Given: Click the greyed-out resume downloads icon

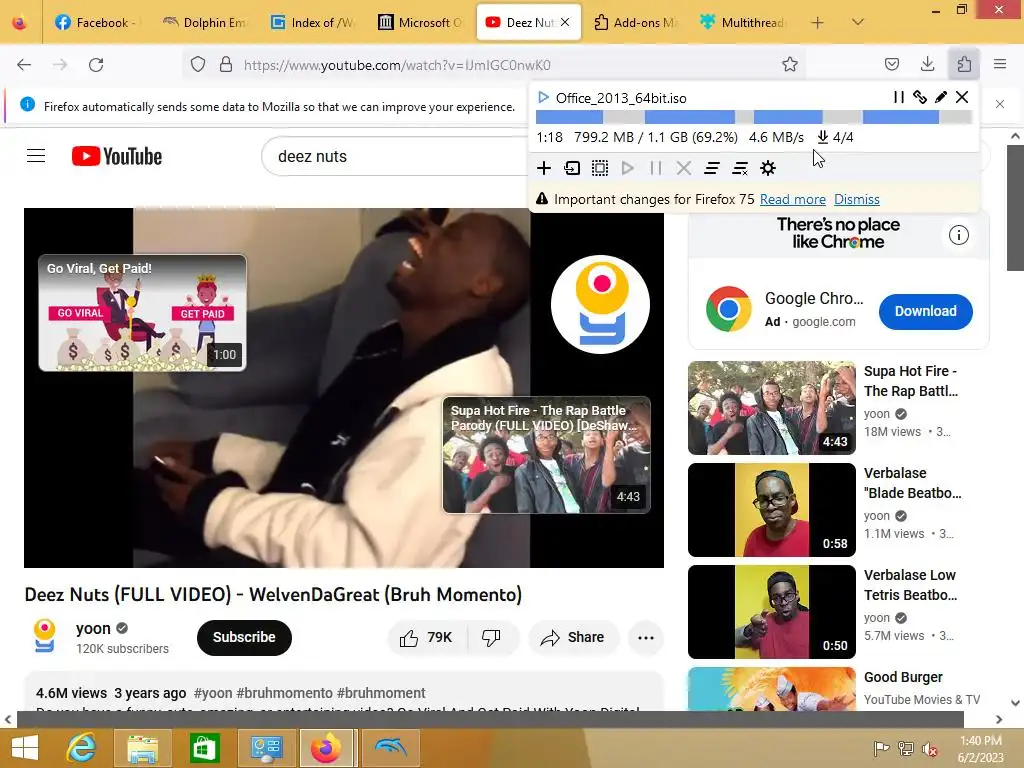Looking at the screenshot, I should pyautogui.click(x=628, y=168).
